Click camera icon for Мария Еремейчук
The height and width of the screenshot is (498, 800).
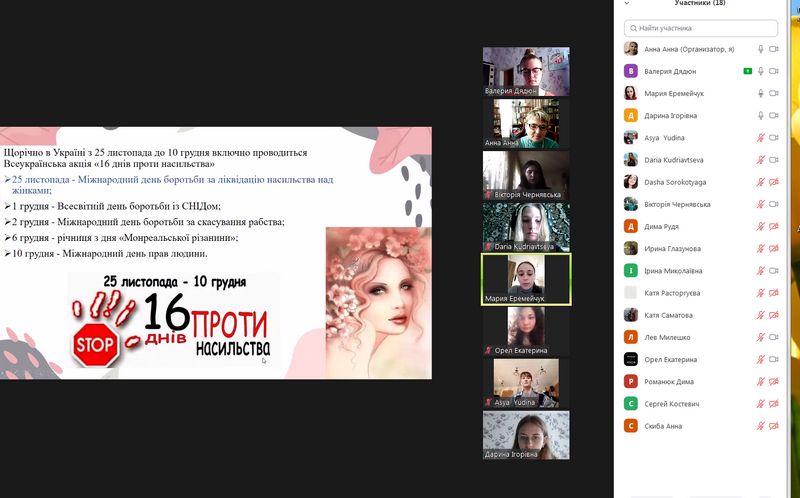tap(773, 93)
